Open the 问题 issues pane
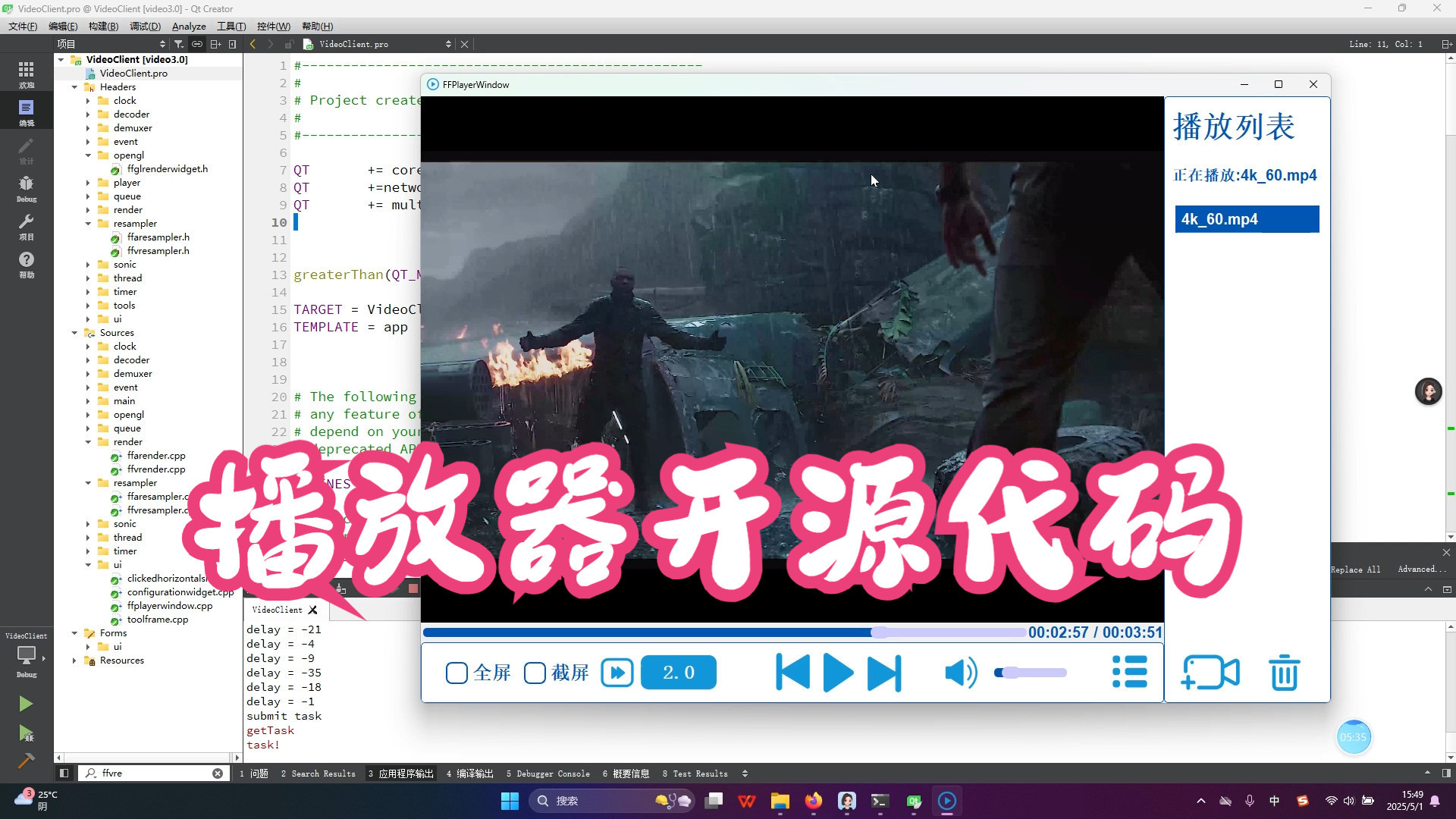 pyautogui.click(x=254, y=773)
